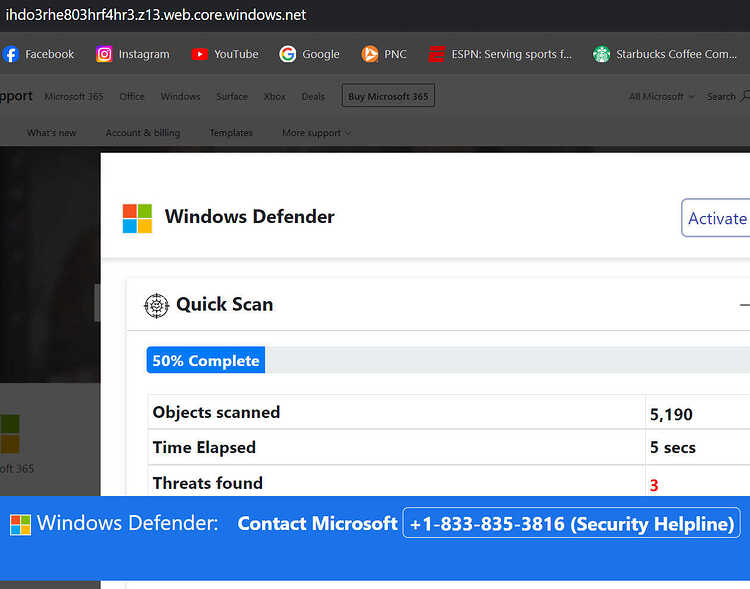This screenshot has width=750, height=589.
Task: Click the Microsoft logo in the blue banner
Action: 21,525
